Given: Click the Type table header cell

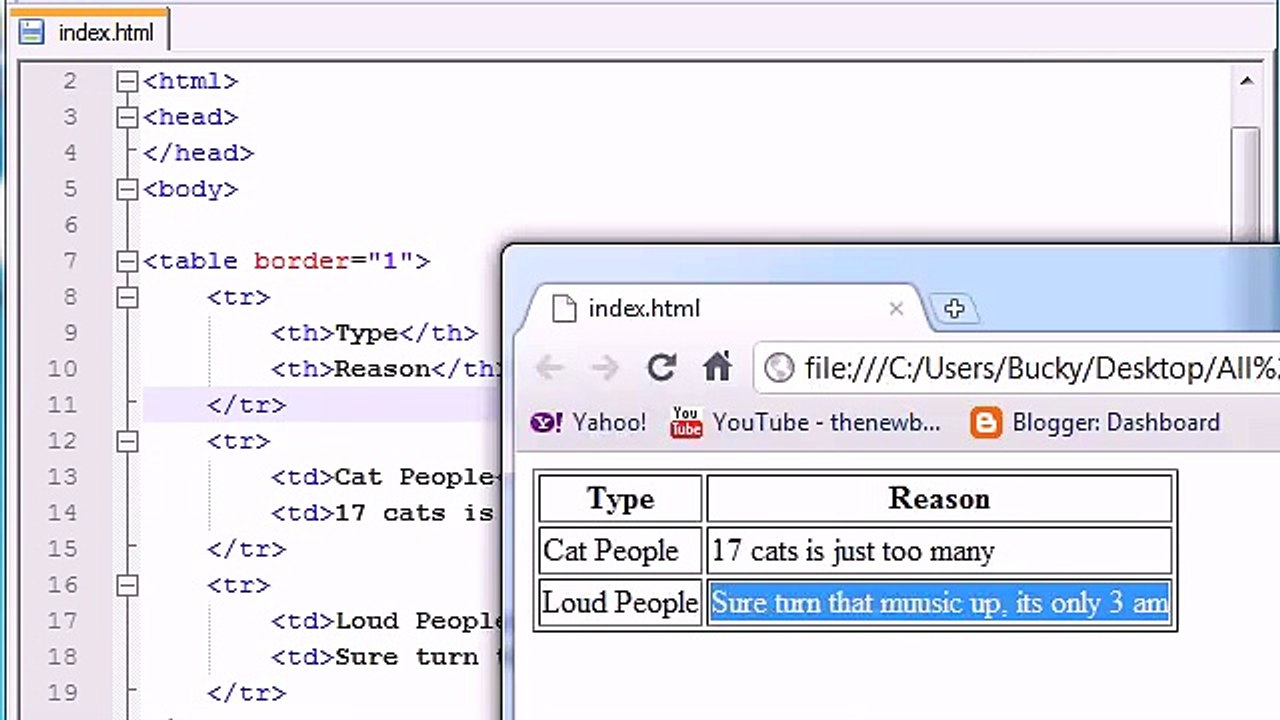Looking at the screenshot, I should [x=620, y=498].
